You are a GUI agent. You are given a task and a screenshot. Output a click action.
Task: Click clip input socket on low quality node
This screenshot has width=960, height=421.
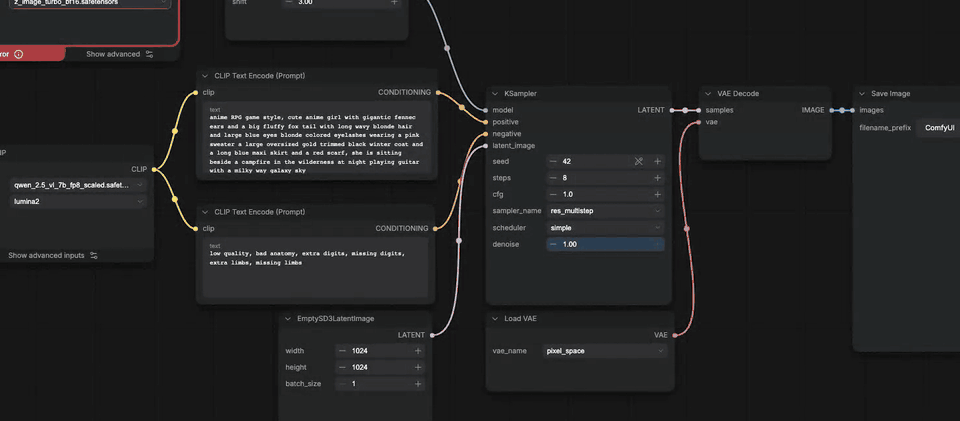point(196,228)
